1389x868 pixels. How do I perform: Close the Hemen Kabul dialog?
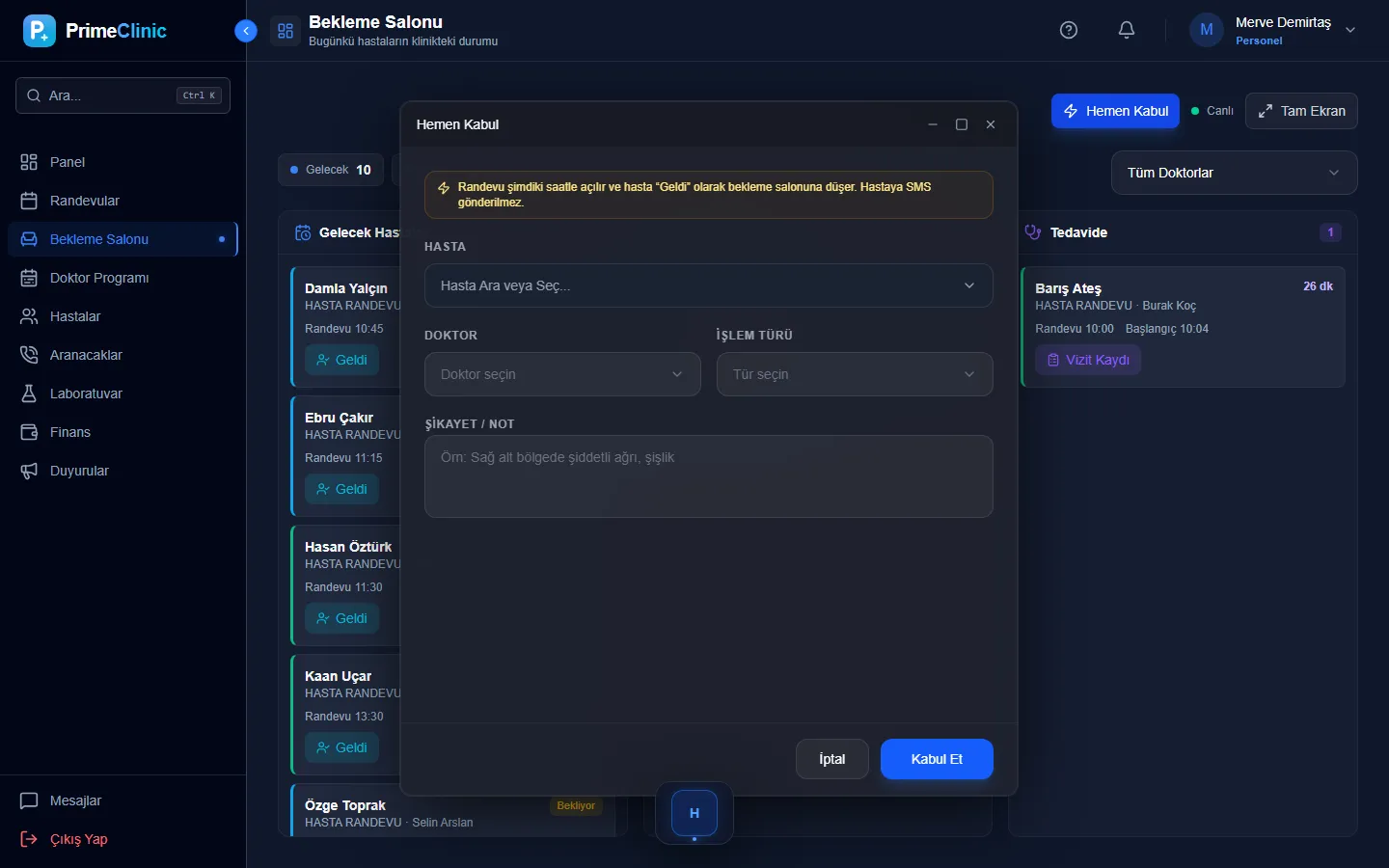991,124
